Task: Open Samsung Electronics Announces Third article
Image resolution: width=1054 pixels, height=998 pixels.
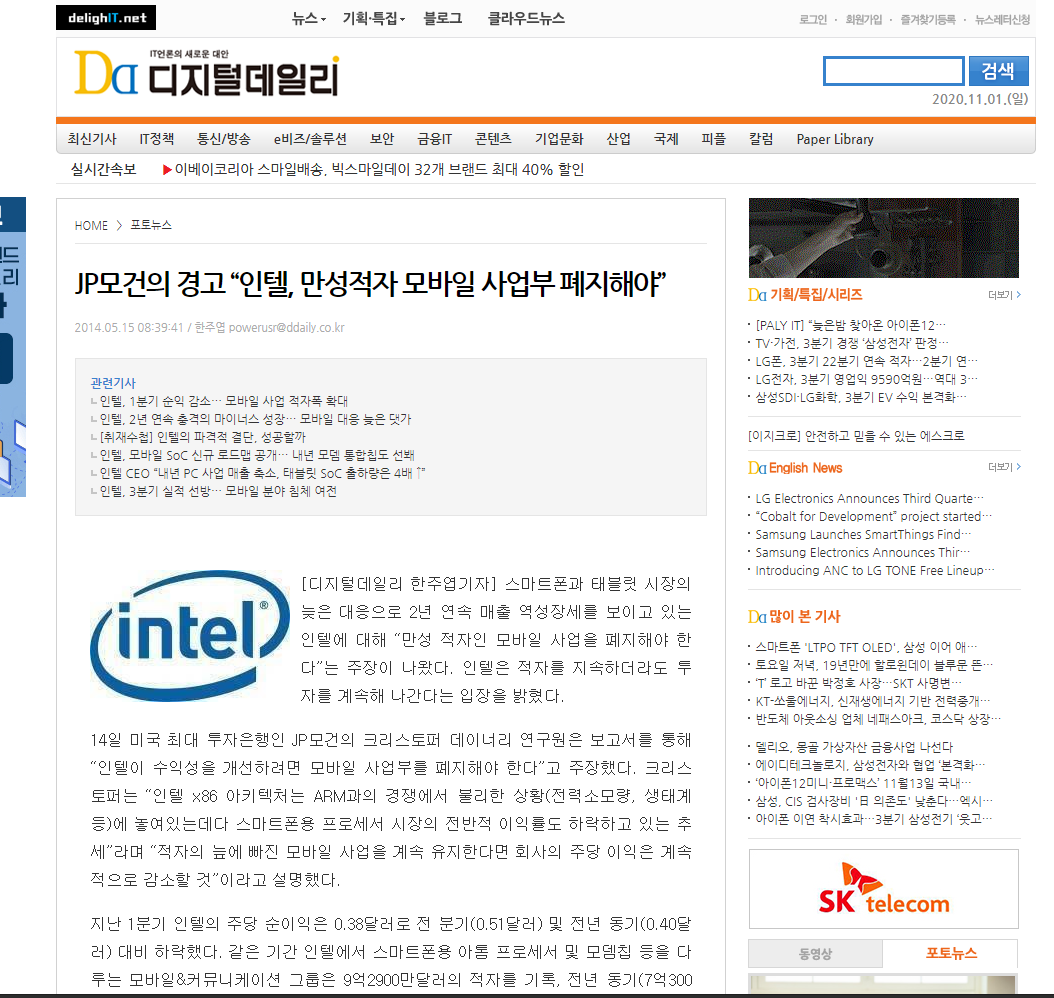Action: tap(862, 552)
